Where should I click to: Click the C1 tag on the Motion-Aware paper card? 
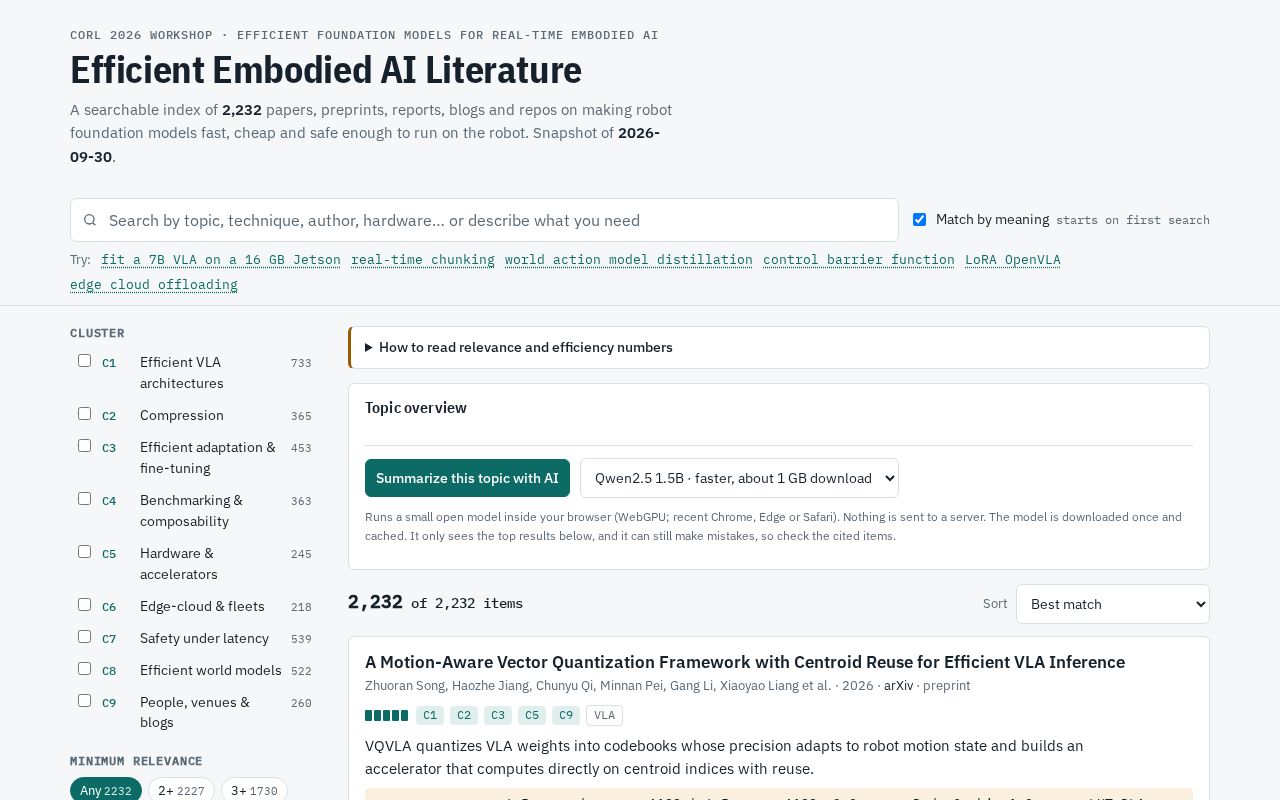pos(430,715)
